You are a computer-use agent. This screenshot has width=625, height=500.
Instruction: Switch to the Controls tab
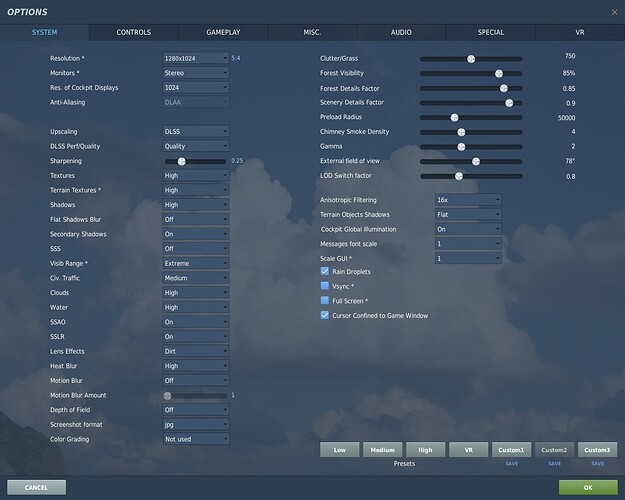click(134, 33)
